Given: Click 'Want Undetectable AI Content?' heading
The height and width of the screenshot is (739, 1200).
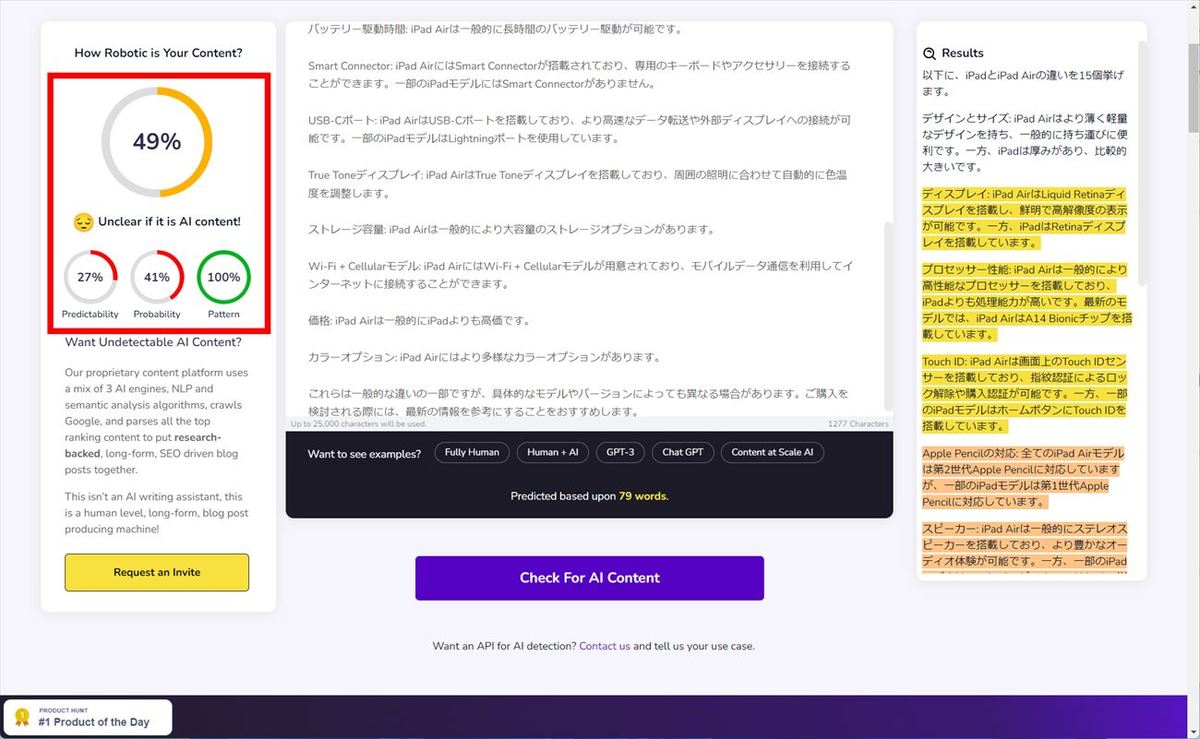Looking at the screenshot, I should click(x=153, y=342).
